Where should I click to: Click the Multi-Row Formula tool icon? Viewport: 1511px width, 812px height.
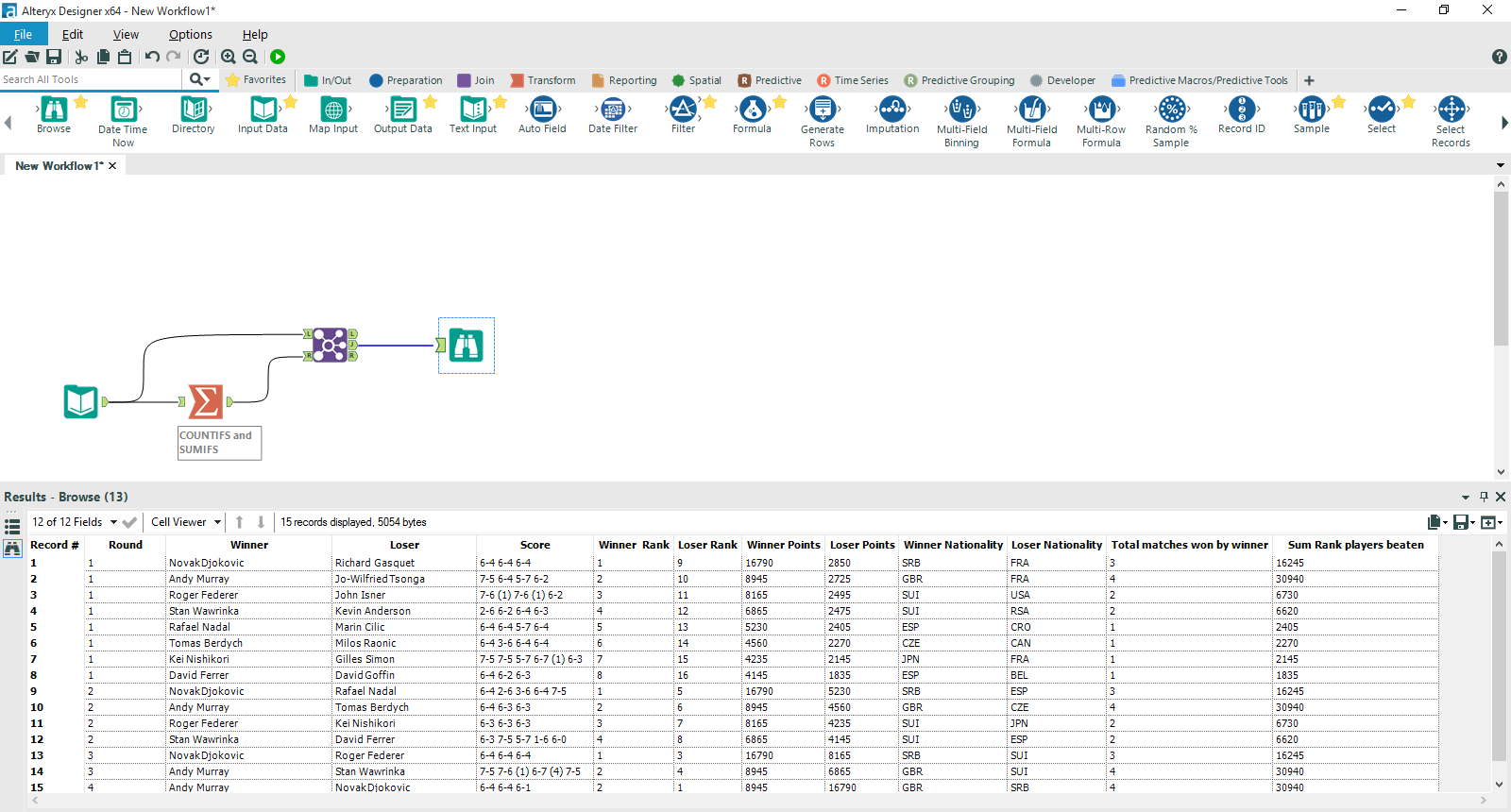1101,110
